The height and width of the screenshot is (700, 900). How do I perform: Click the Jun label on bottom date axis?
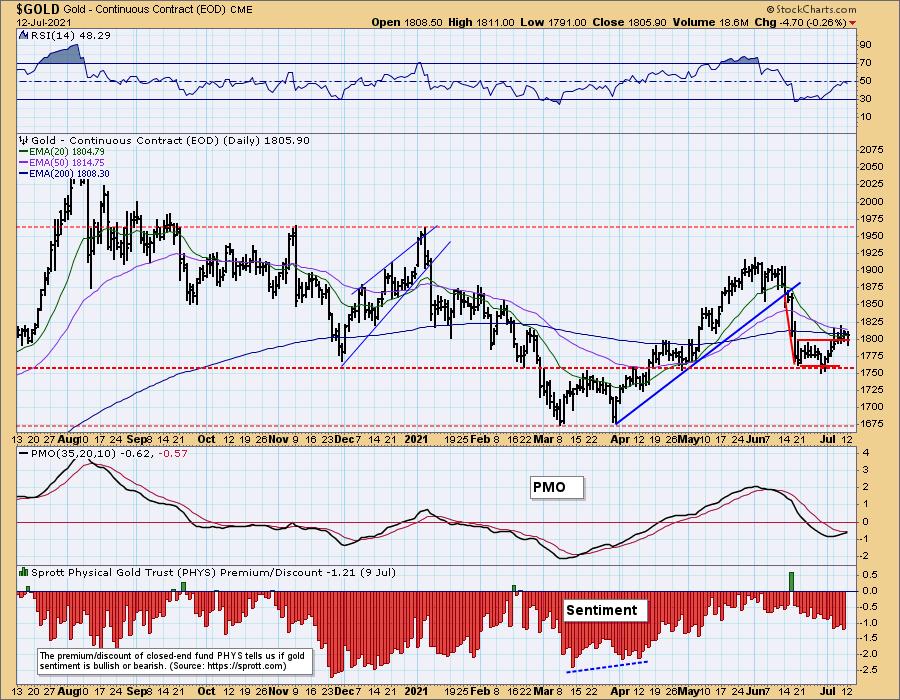click(x=757, y=691)
